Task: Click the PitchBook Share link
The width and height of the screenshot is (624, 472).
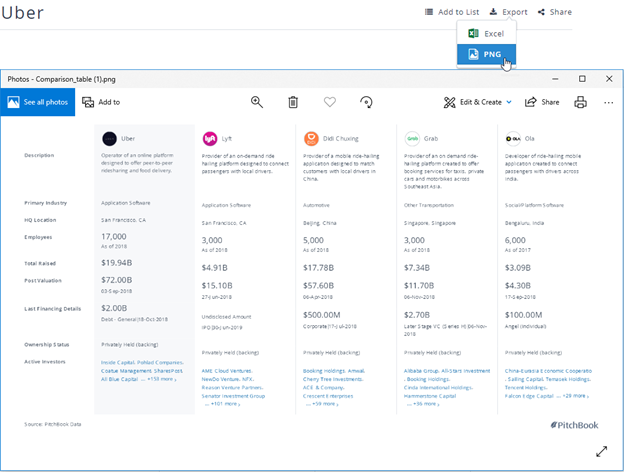Action: (x=555, y=12)
